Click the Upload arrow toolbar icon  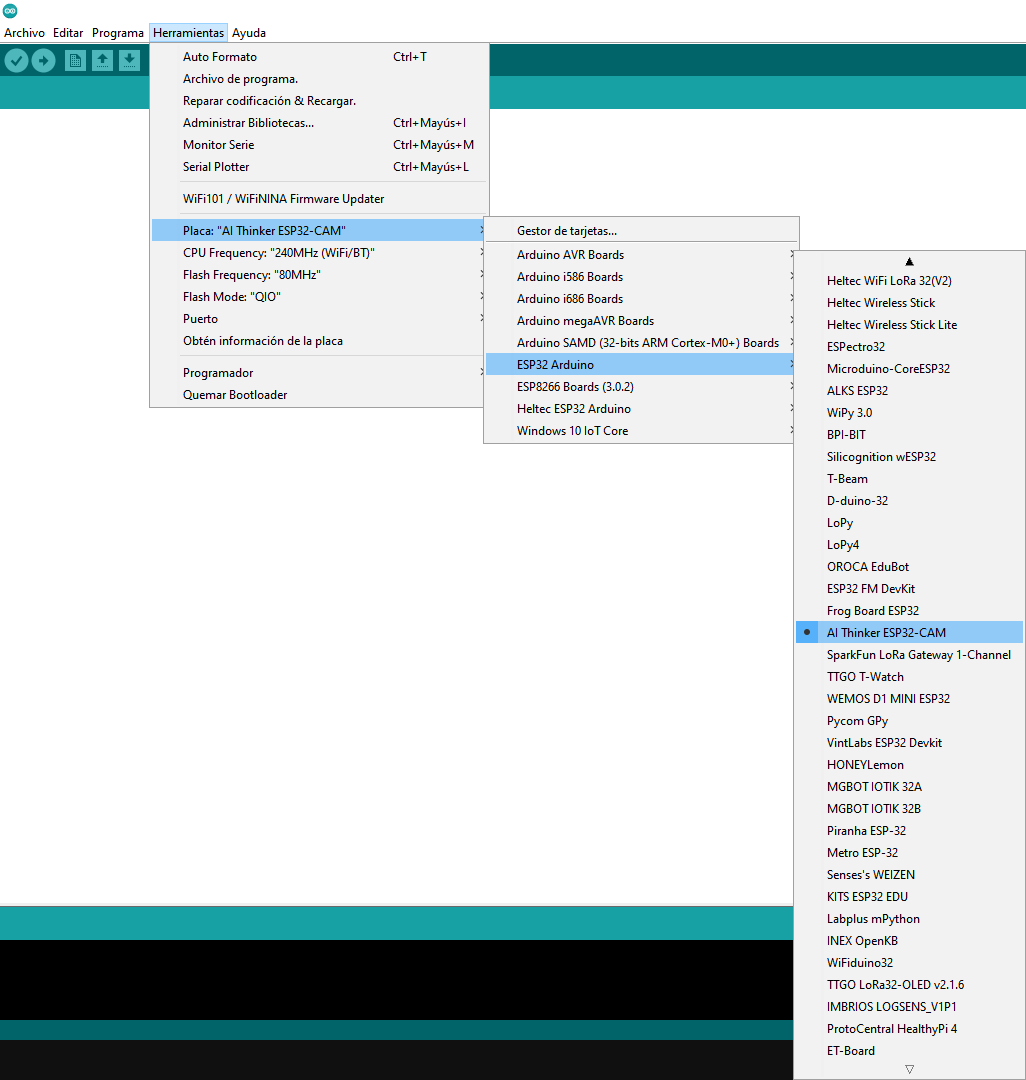pos(43,61)
